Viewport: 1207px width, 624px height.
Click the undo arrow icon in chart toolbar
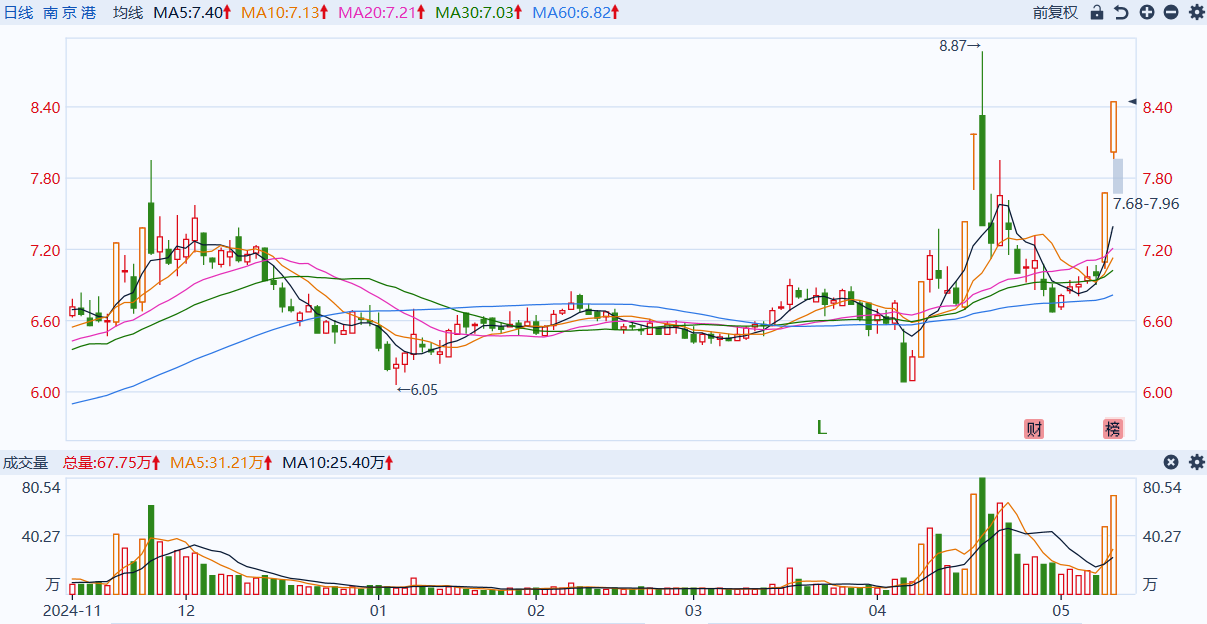tap(1121, 13)
